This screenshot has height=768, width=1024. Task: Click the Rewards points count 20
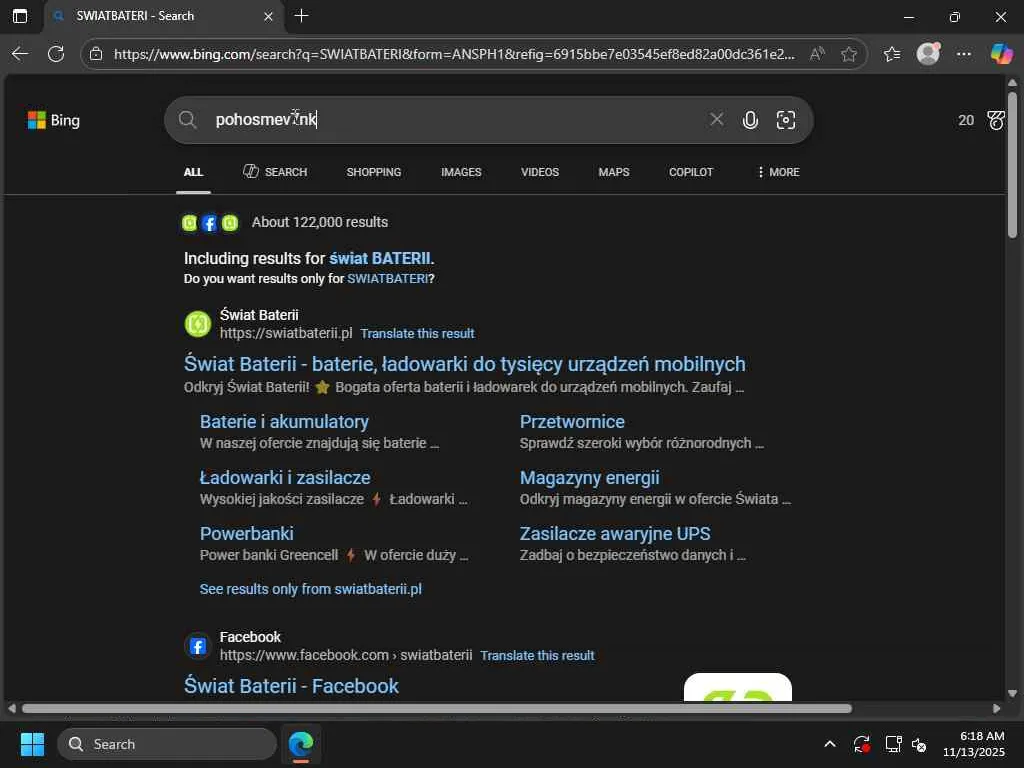966,120
